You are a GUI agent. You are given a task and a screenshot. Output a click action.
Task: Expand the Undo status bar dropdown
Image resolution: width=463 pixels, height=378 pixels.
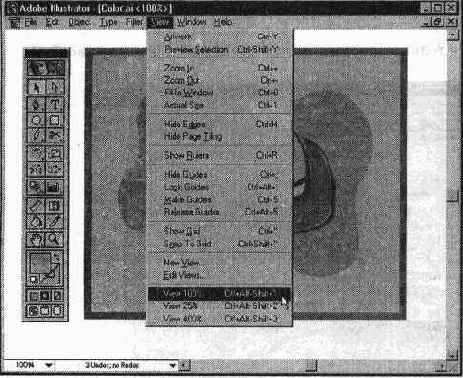coord(173,366)
